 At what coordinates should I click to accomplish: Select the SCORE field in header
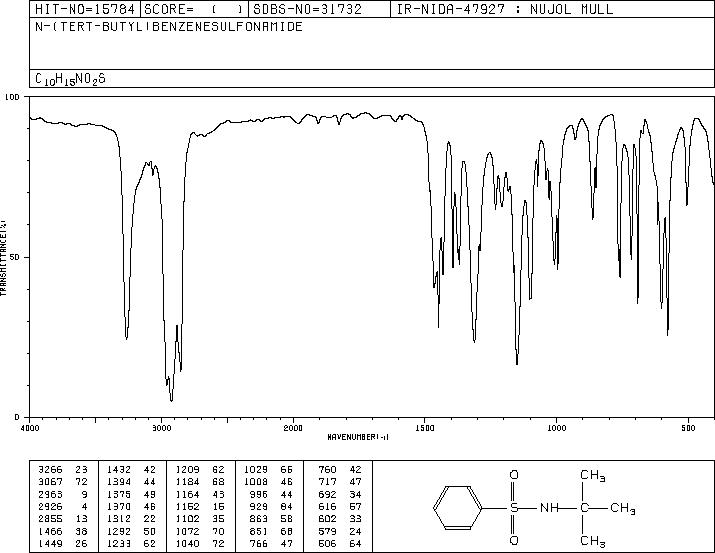tap(195, 9)
